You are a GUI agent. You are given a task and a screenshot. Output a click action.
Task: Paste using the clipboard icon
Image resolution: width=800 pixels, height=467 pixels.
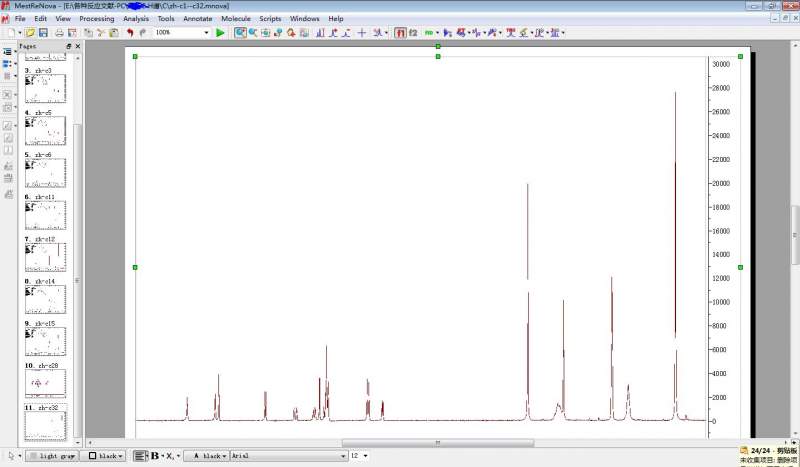pyautogui.click(x=114, y=33)
